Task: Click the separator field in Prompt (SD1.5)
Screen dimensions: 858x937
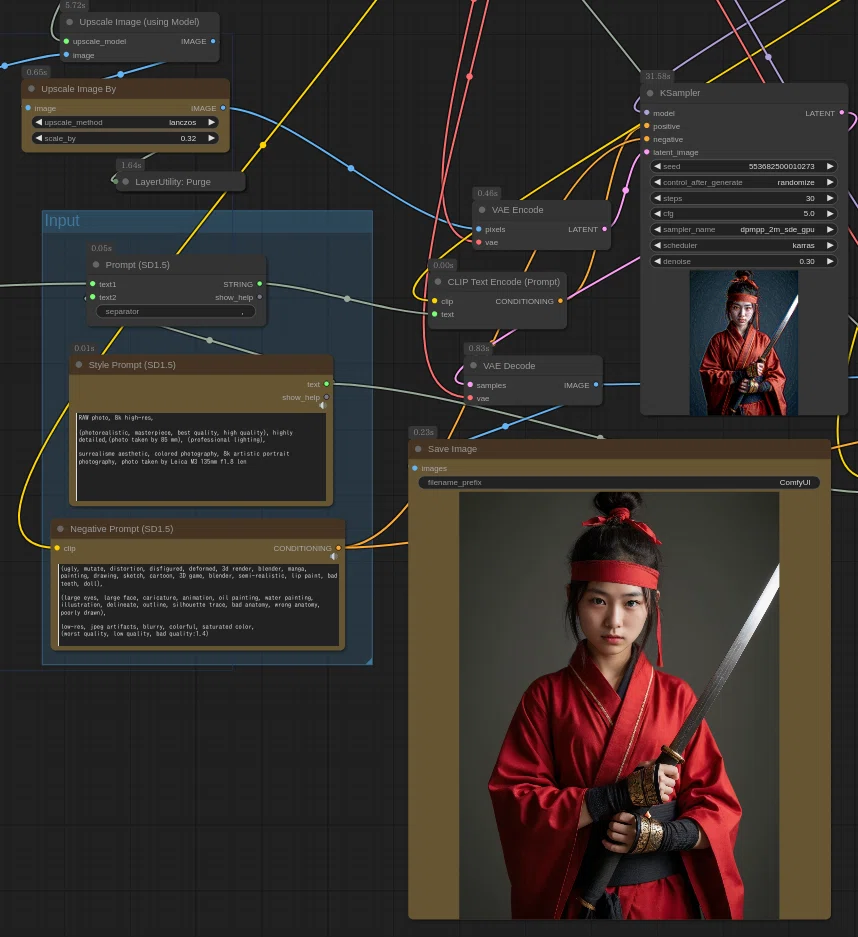Action: pyautogui.click(x=176, y=311)
